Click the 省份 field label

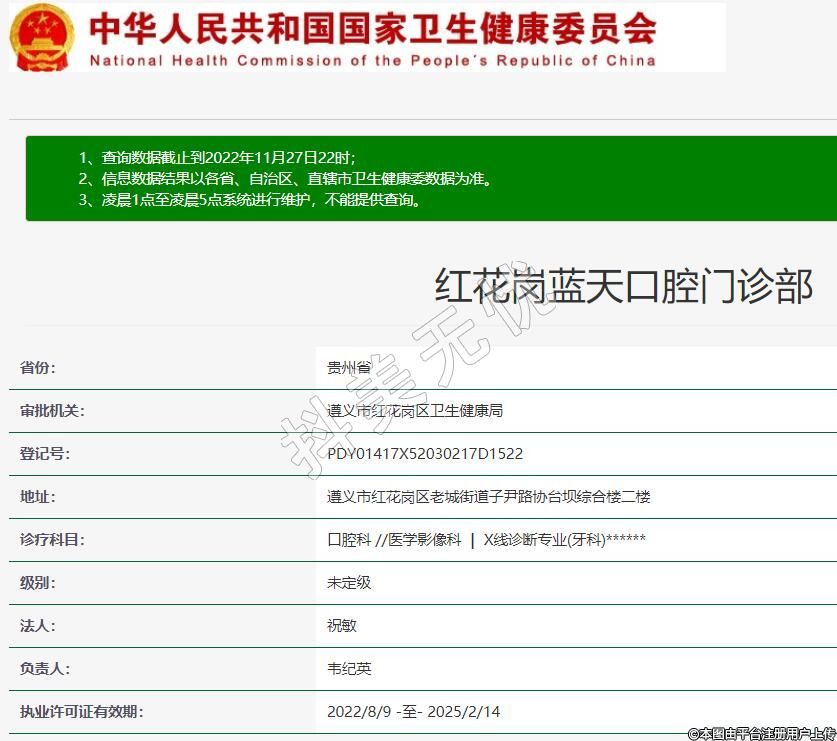click(x=38, y=368)
